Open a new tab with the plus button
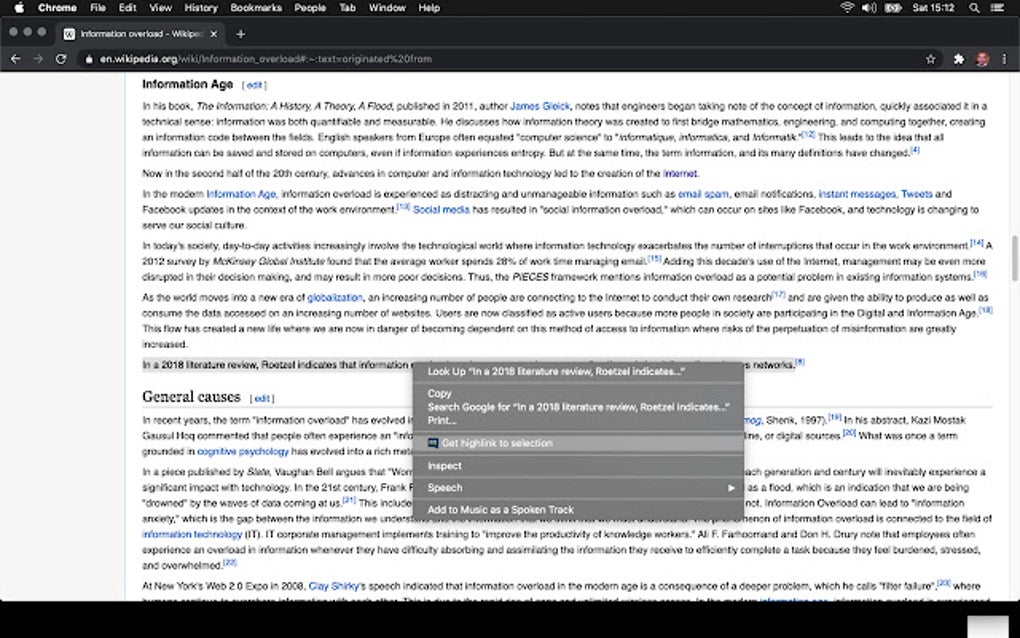This screenshot has width=1020, height=638. point(241,34)
